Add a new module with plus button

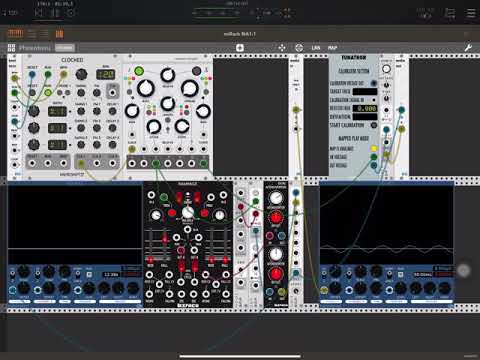click(239, 48)
